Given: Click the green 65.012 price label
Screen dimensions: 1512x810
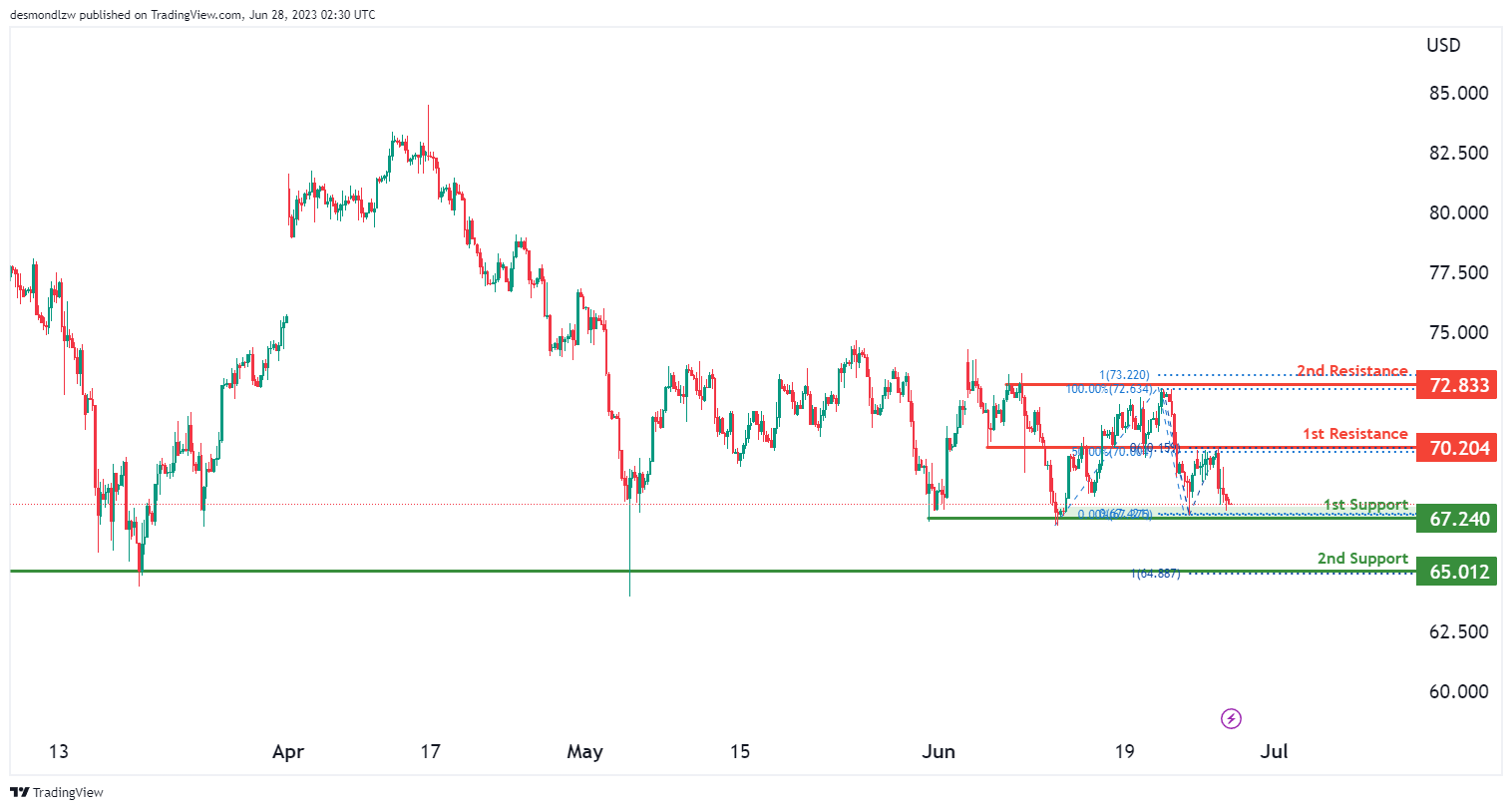Looking at the screenshot, I should tap(1457, 572).
